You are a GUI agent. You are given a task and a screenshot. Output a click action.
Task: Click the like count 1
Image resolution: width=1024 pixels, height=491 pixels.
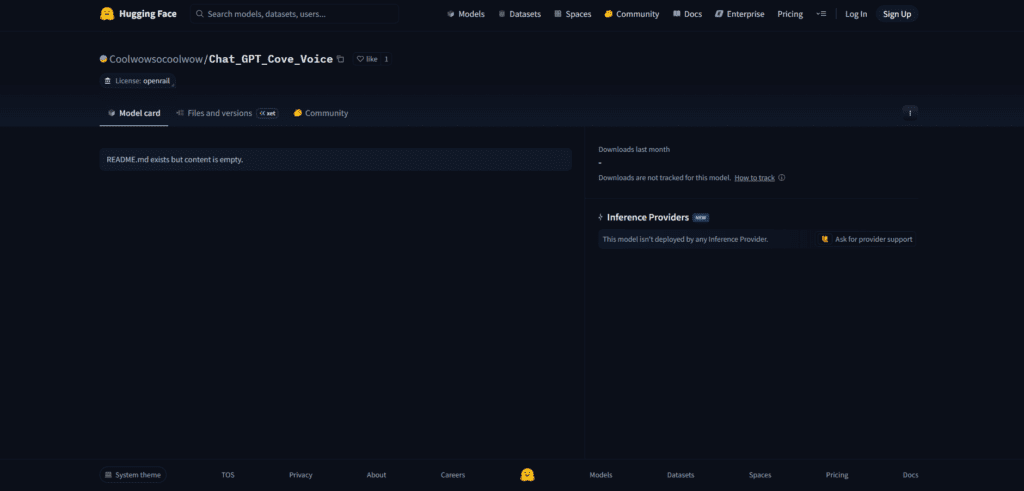[x=386, y=59]
